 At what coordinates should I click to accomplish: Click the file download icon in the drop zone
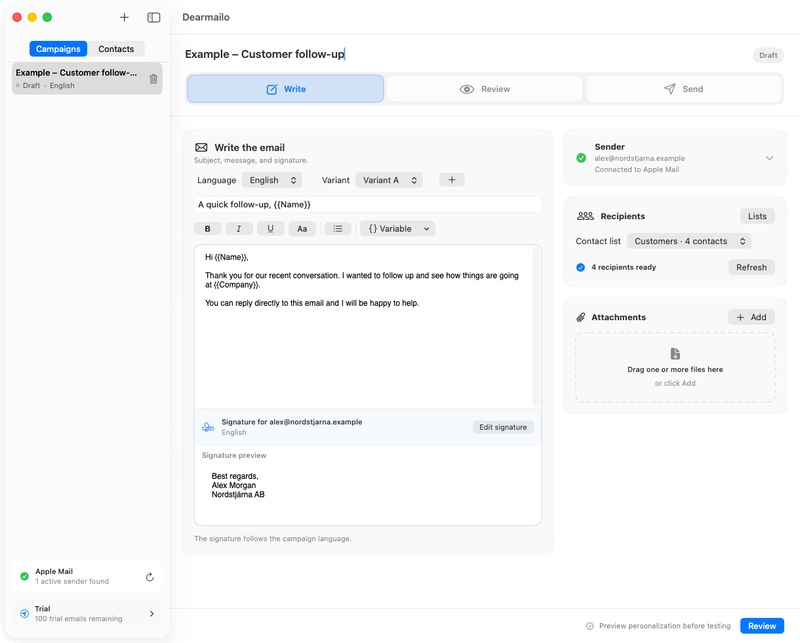click(x=675, y=354)
